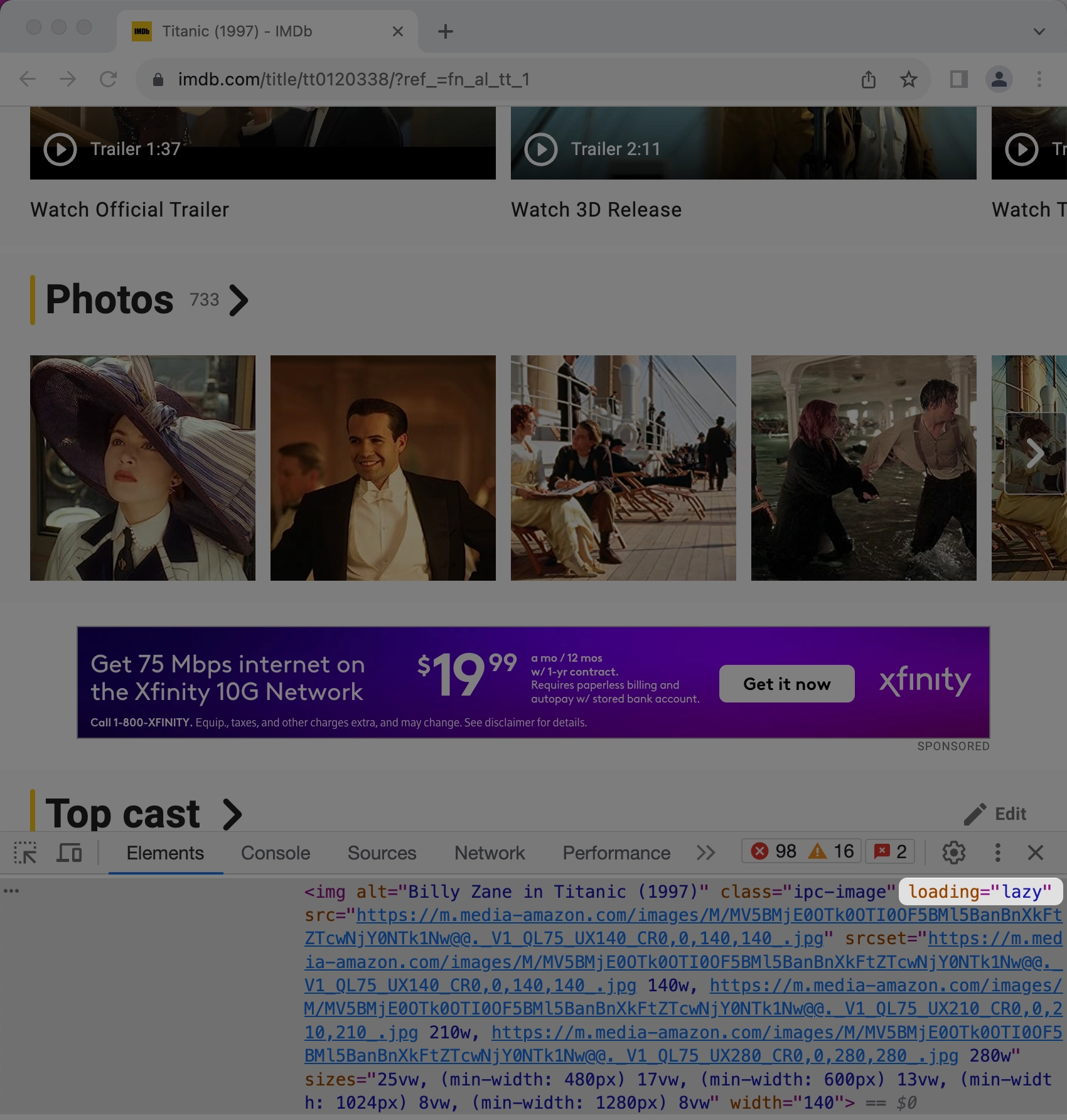Play Trailer 1:37 video
The height and width of the screenshot is (1120, 1067).
[60, 149]
